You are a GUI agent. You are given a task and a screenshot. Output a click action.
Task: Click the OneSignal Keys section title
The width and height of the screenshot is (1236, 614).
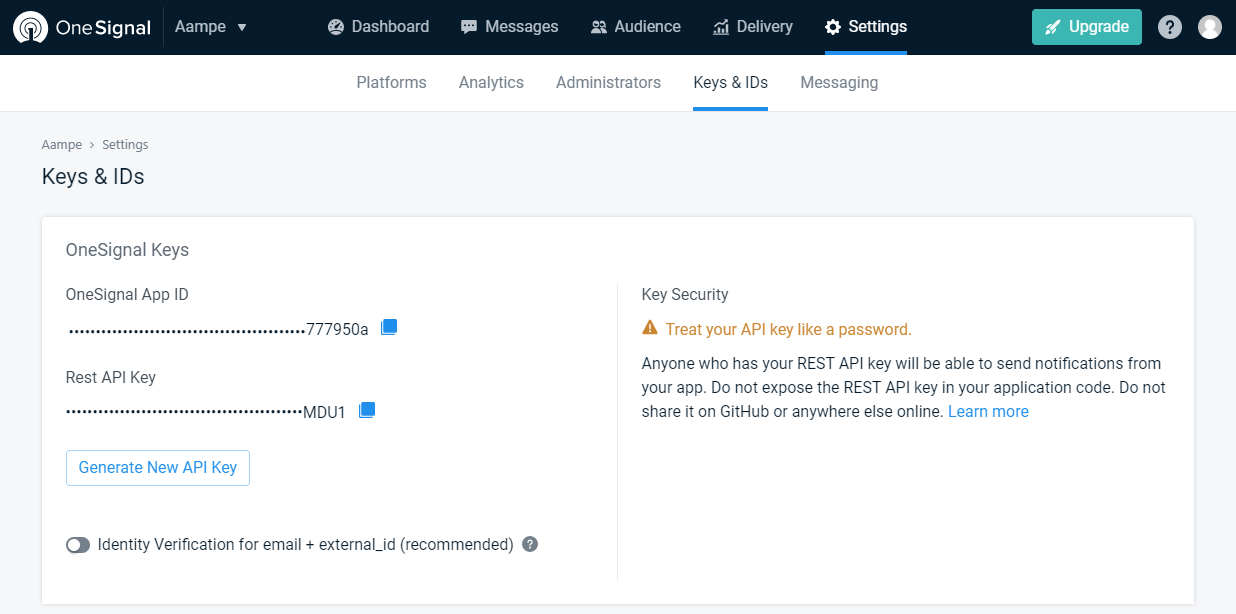coord(127,250)
